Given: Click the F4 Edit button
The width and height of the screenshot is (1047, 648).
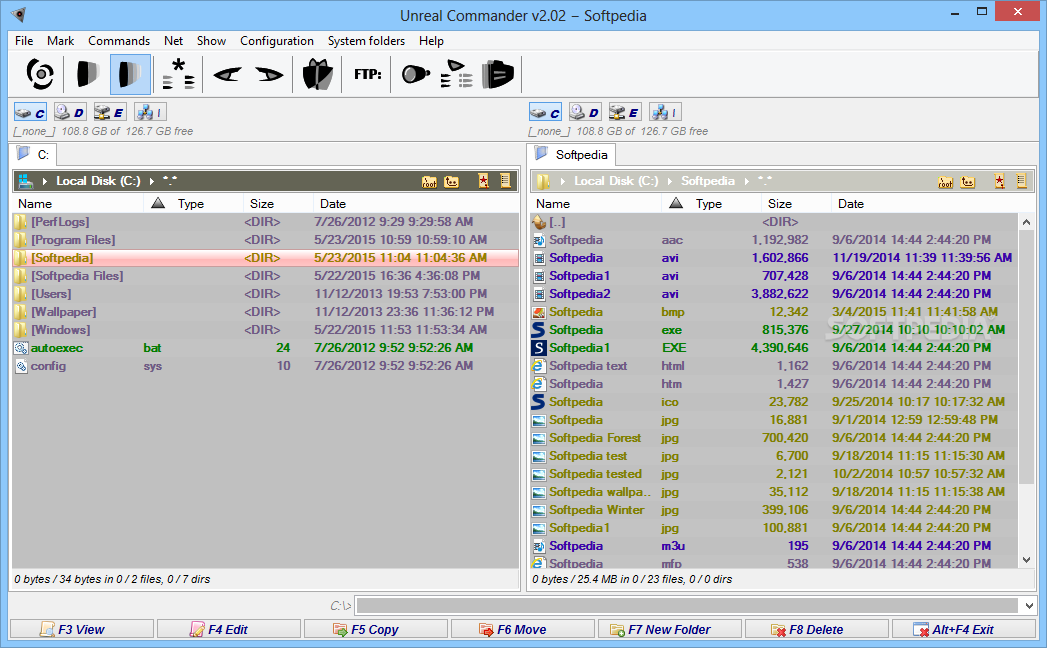Looking at the screenshot, I should 229,629.
